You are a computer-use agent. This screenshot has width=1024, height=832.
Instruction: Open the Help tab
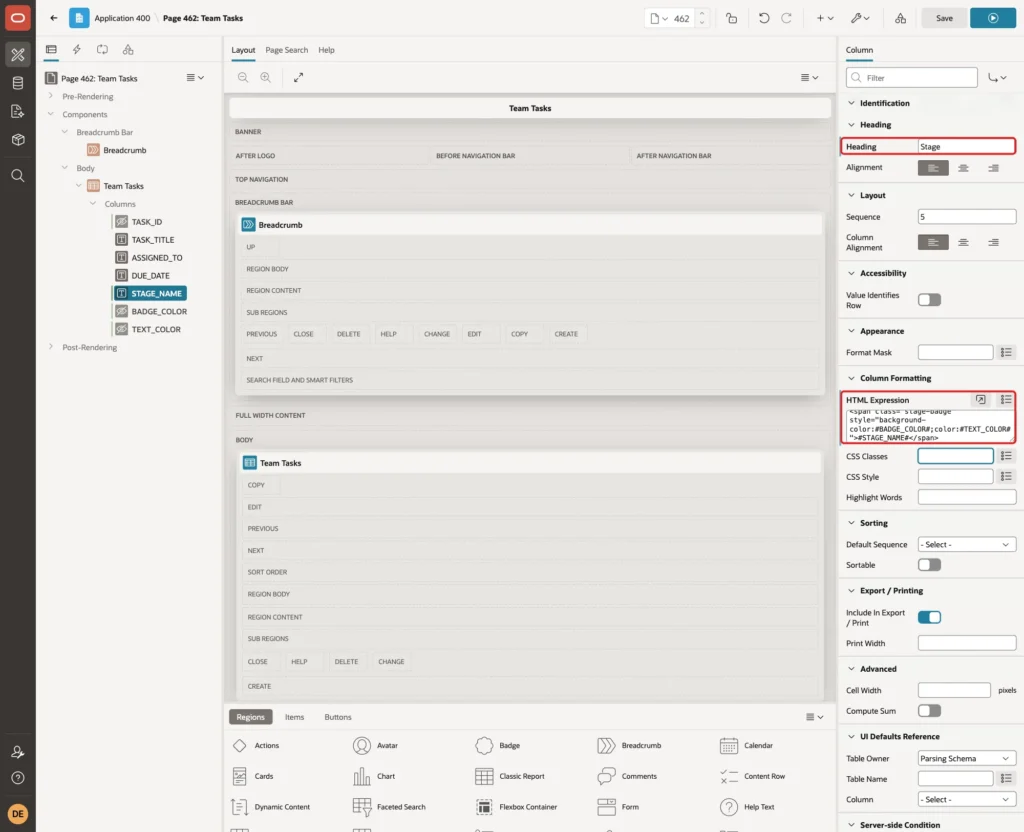click(x=327, y=50)
